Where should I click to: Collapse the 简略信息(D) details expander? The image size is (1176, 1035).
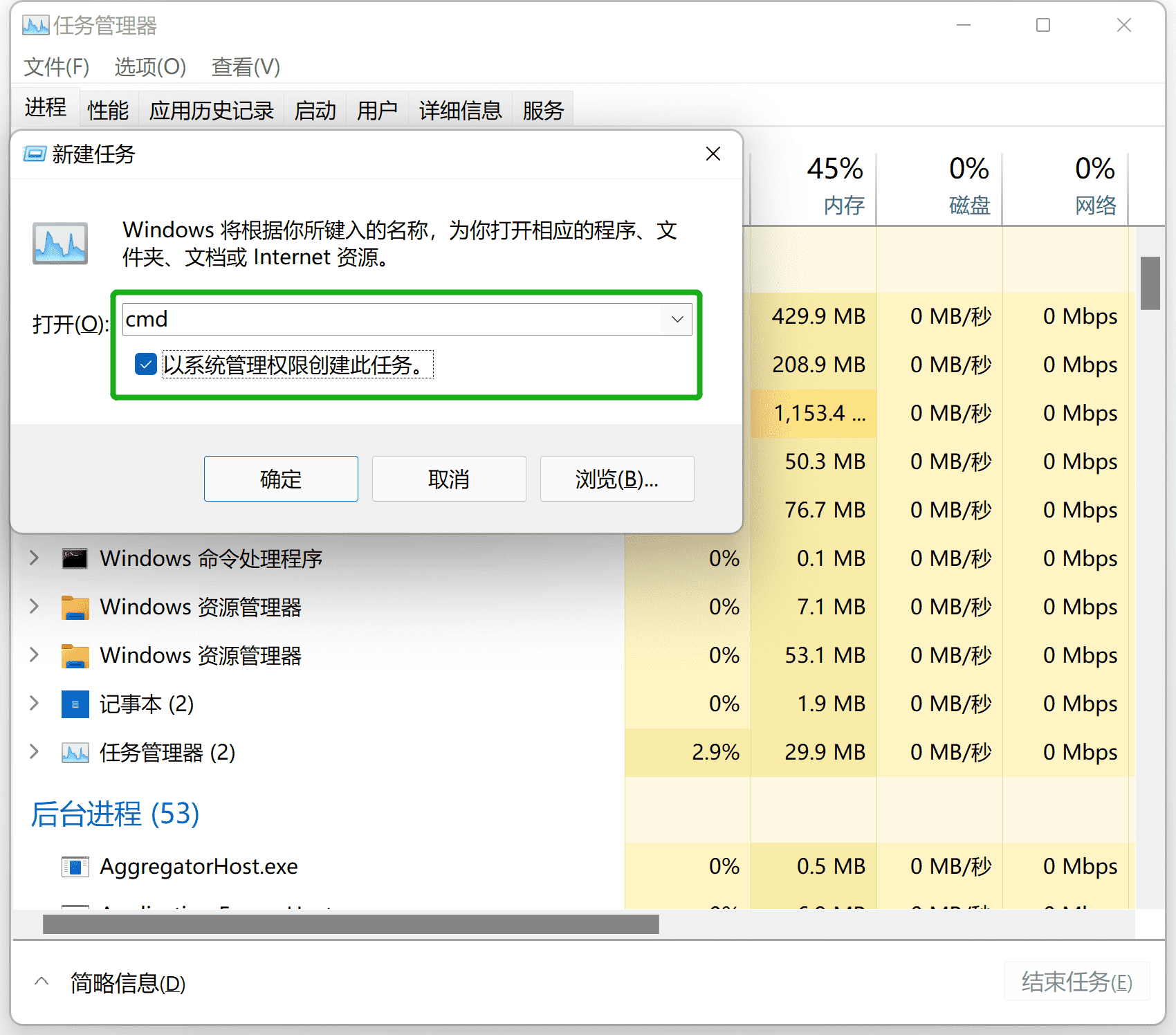41,980
